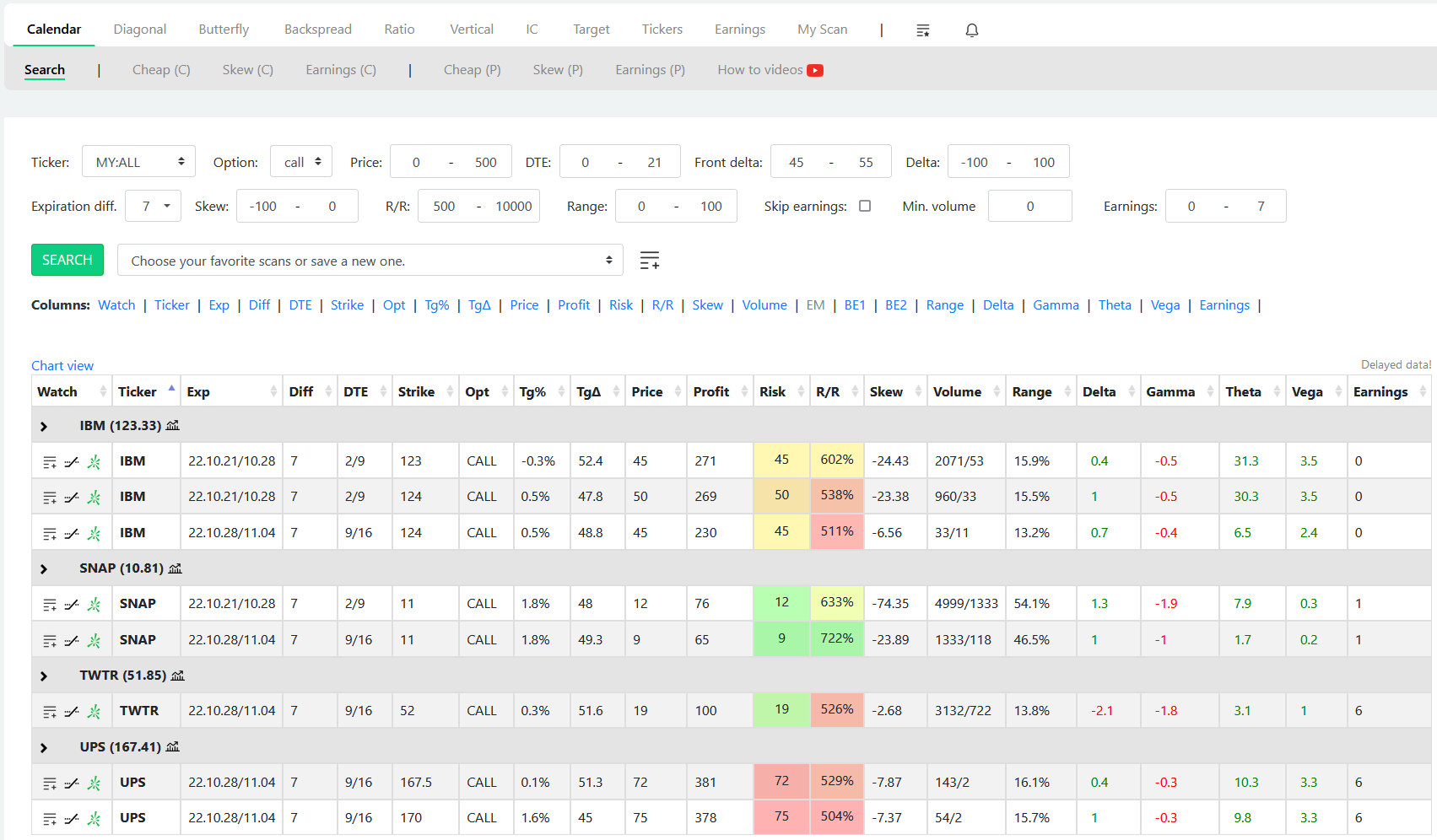Switch to the Backspread tab
The width and height of the screenshot is (1437, 840).
tap(318, 30)
